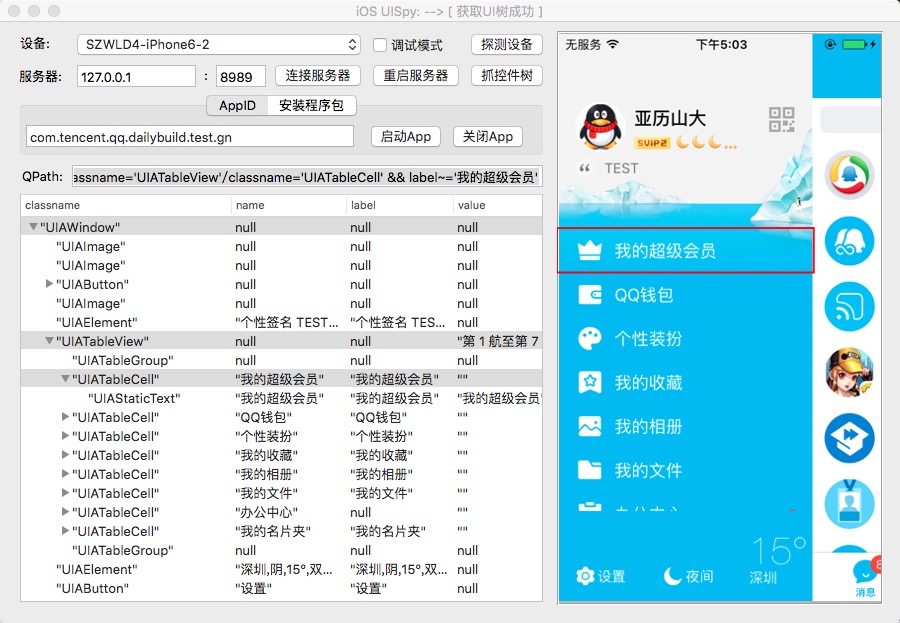Tap the QR code icon beside profile name

coord(781,120)
